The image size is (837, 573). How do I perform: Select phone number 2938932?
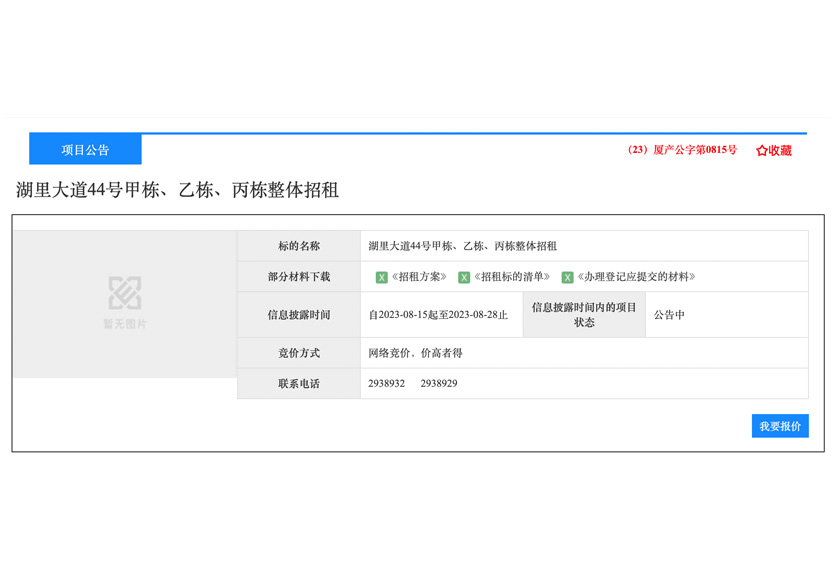click(x=387, y=383)
